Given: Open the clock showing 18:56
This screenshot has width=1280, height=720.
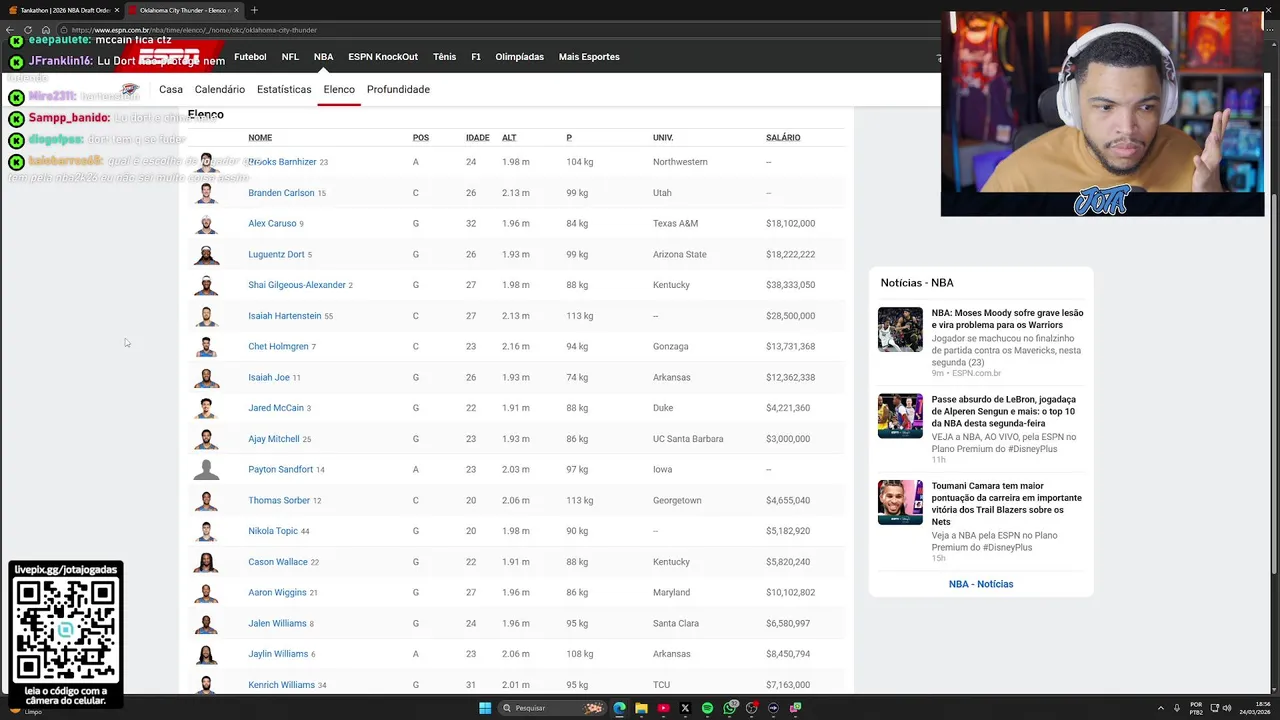Looking at the screenshot, I should 1255,708.
